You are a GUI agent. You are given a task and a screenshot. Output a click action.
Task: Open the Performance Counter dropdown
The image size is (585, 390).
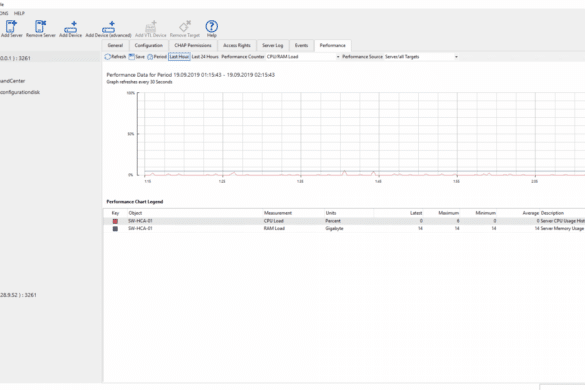tap(303, 57)
